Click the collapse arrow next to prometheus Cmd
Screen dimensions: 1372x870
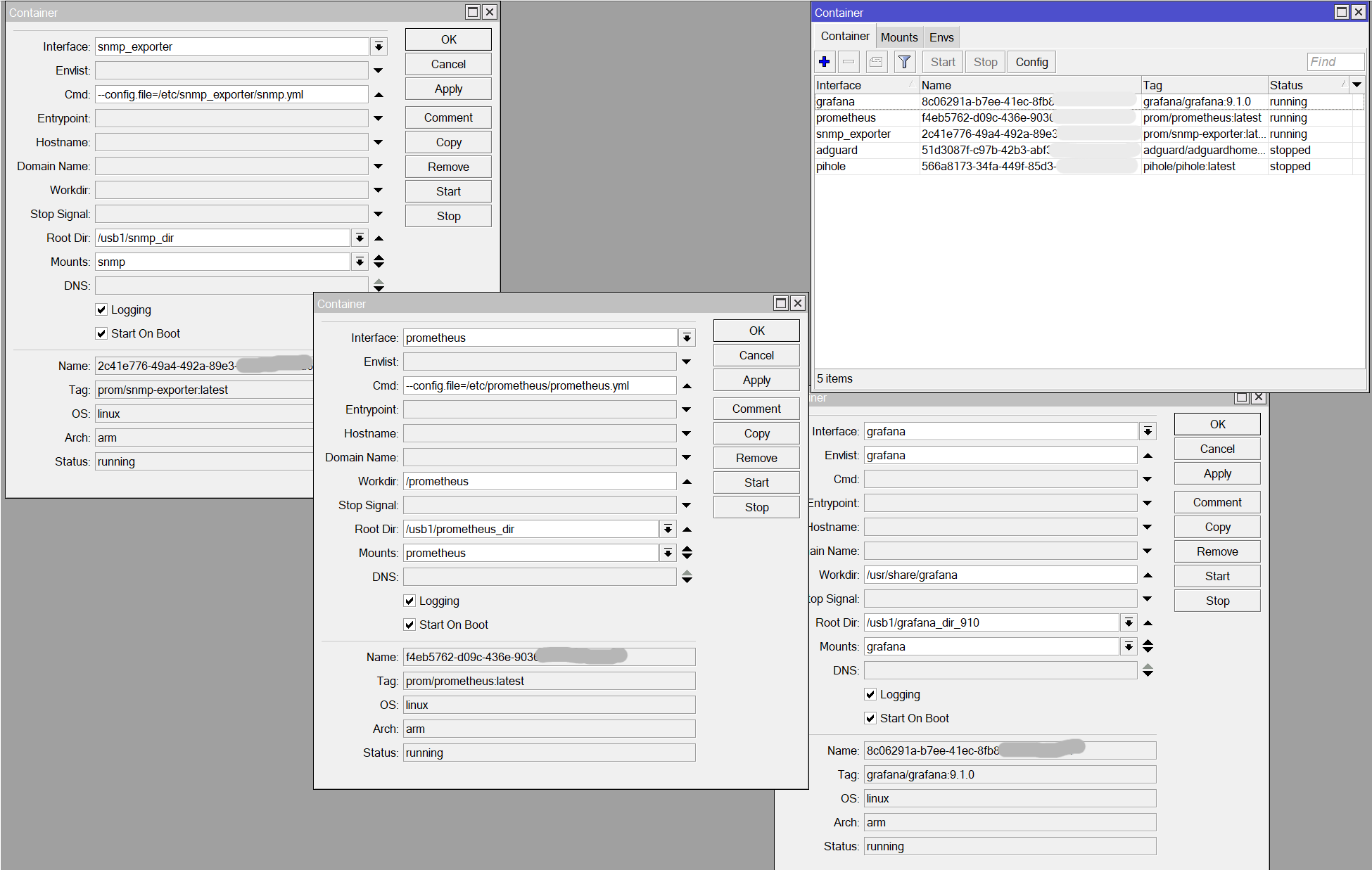(687, 385)
